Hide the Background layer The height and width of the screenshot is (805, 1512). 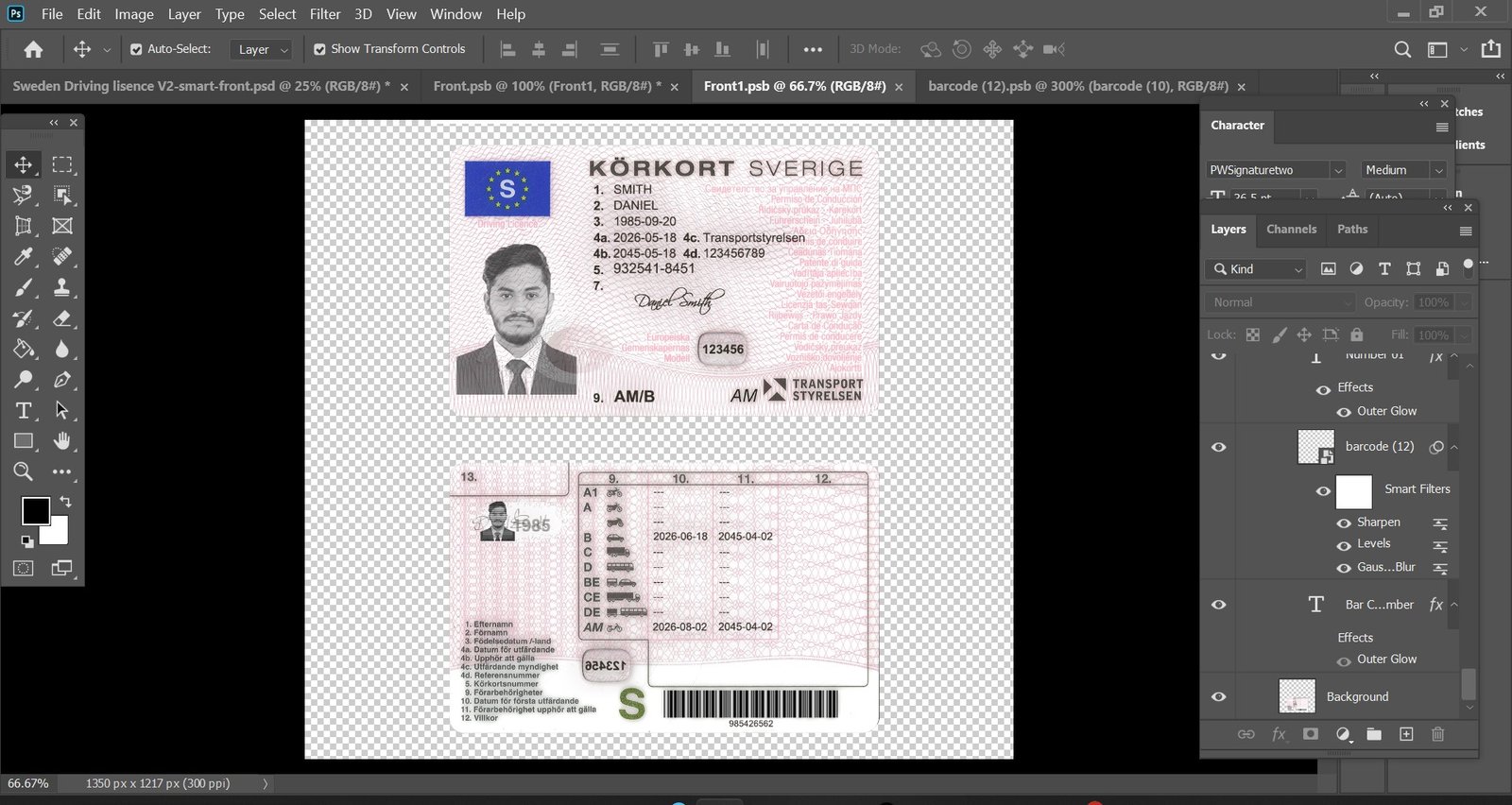click(1219, 697)
